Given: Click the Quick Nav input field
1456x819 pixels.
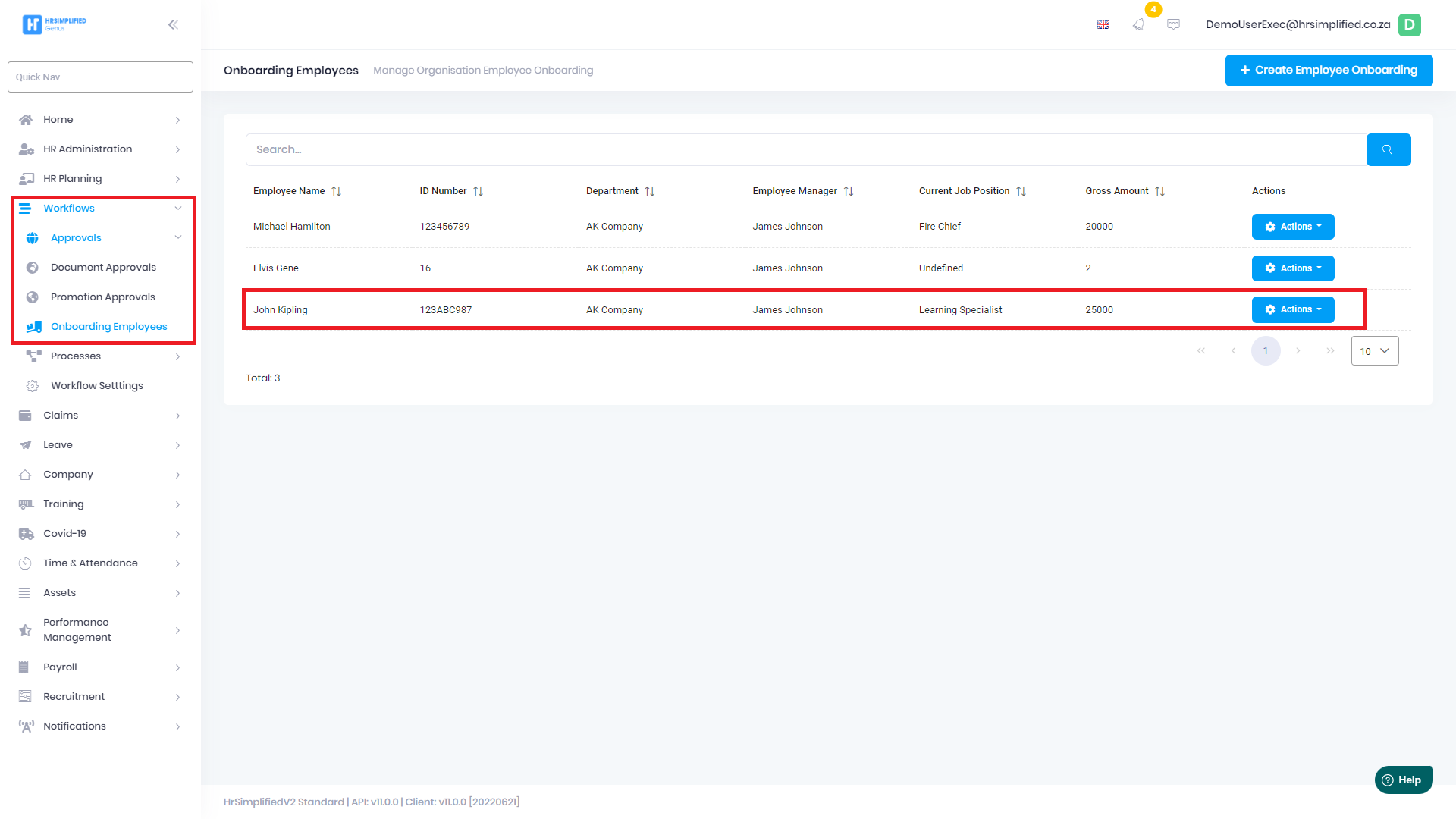Looking at the screenshot, I should click(100, 77).
